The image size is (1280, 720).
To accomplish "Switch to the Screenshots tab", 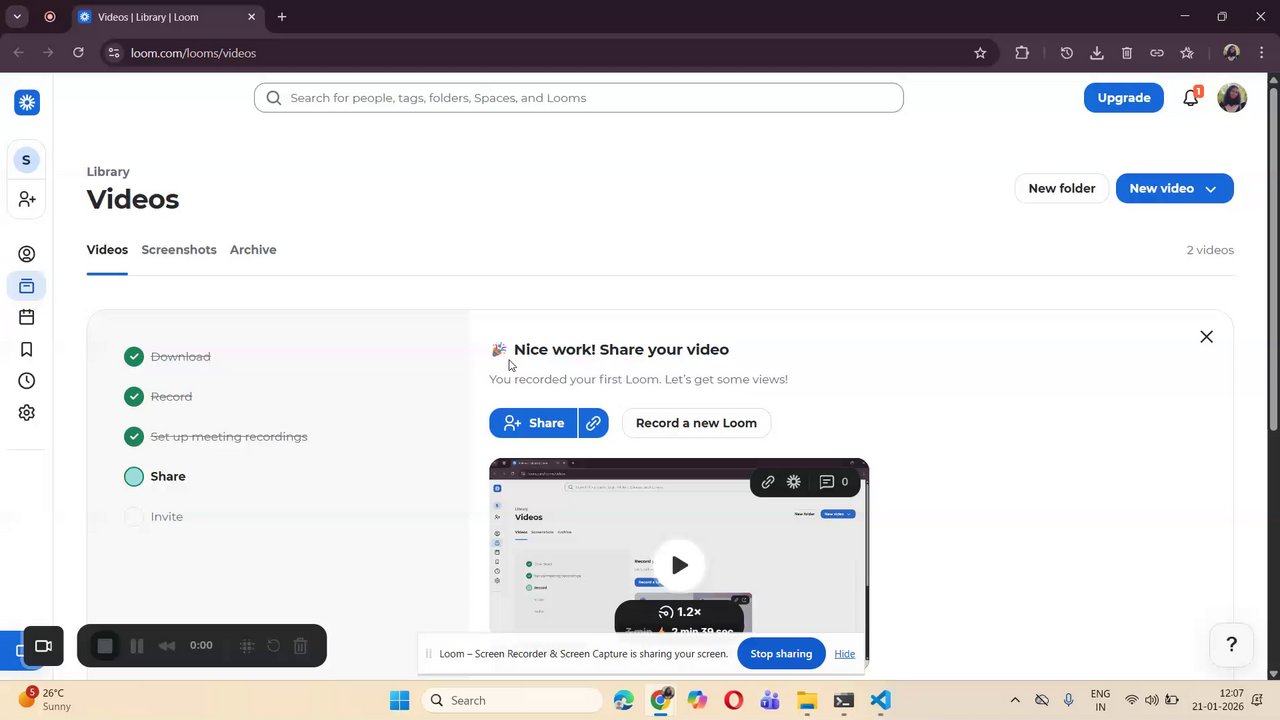I will (x=179, y=250).
